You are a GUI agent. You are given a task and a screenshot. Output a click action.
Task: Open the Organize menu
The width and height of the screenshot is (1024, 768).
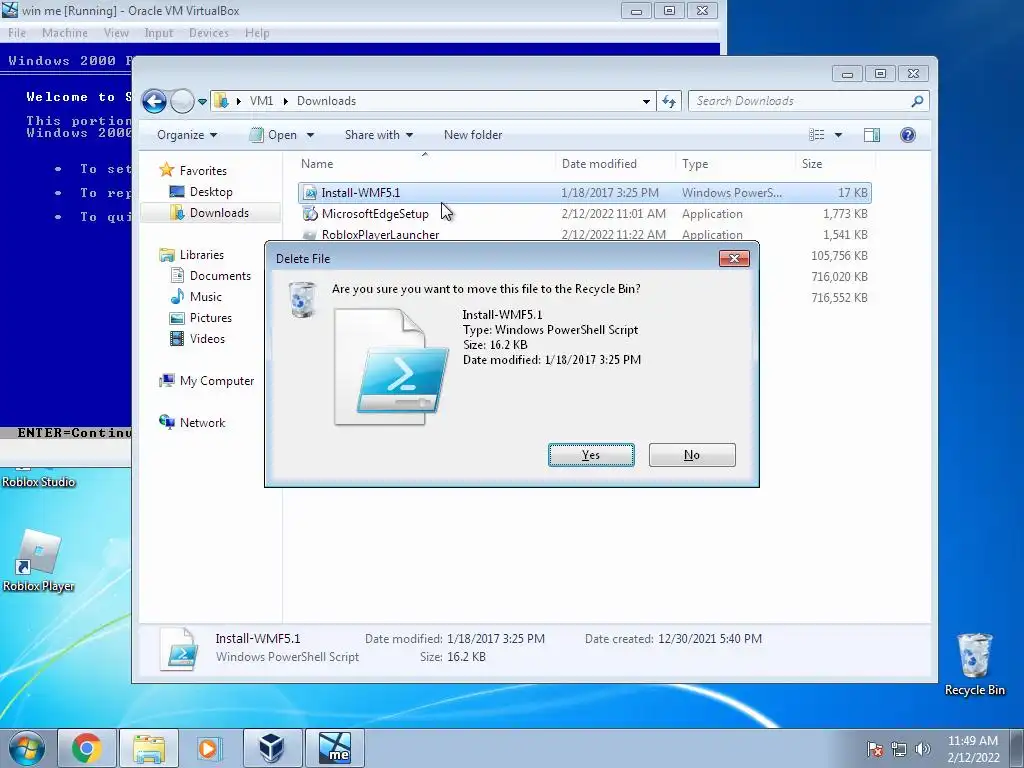coord(187,135)
